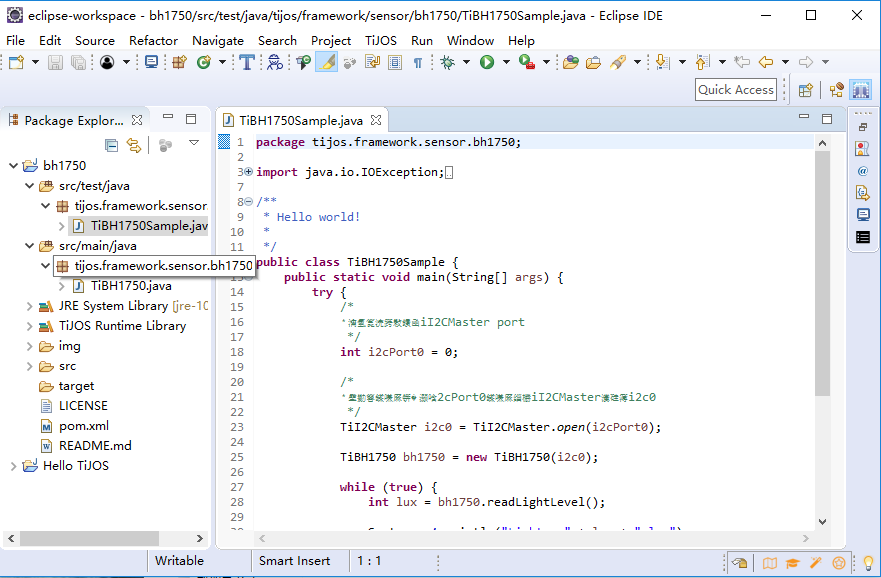Open the File menu
The image size is (881, 578).
click(x=15, y=40)
